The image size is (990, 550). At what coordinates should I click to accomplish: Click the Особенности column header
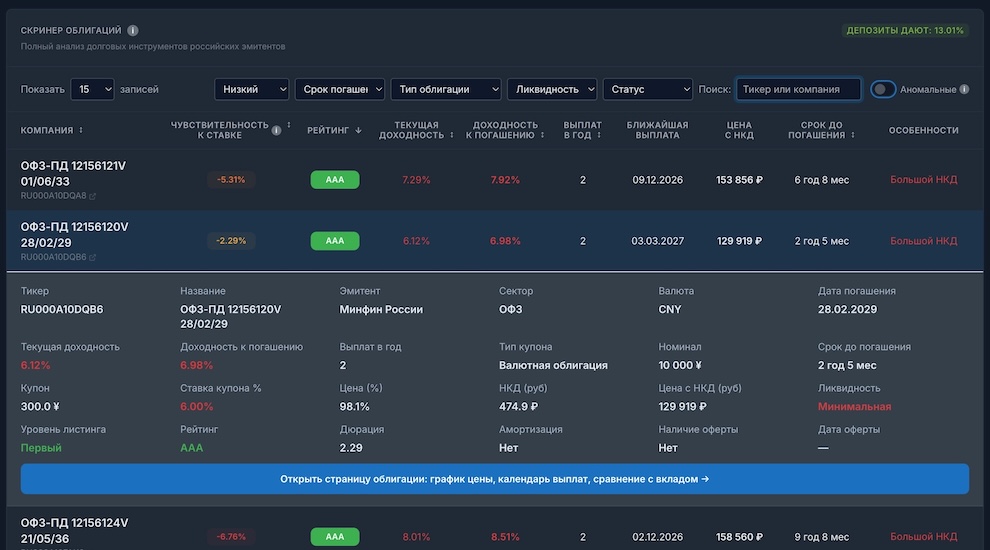(924, 130)
